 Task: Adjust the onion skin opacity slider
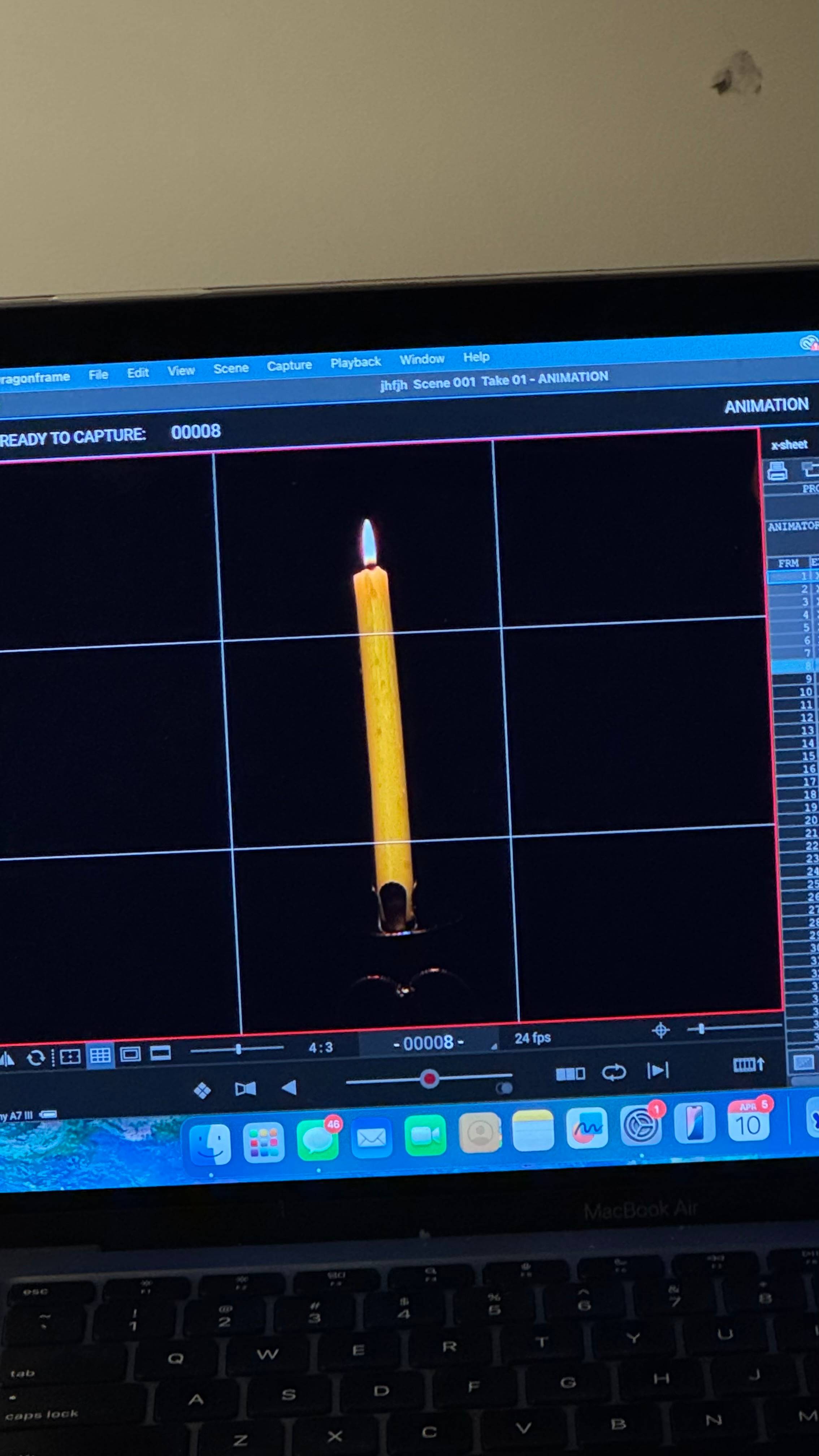click(429, 1079)
